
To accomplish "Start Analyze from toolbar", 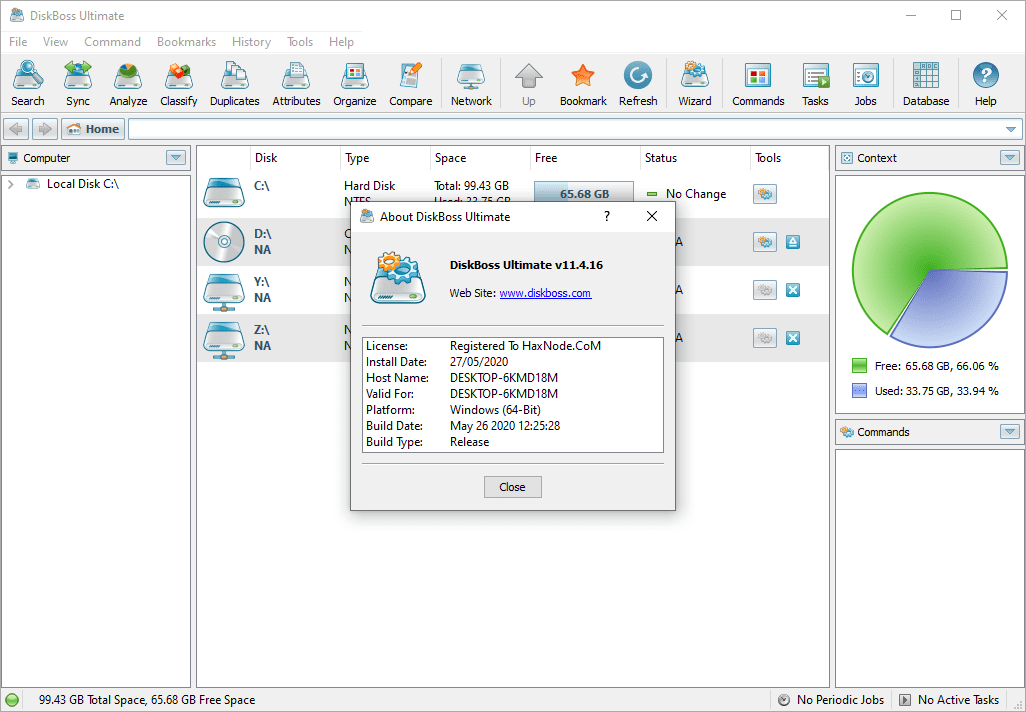I will point(128,83).
